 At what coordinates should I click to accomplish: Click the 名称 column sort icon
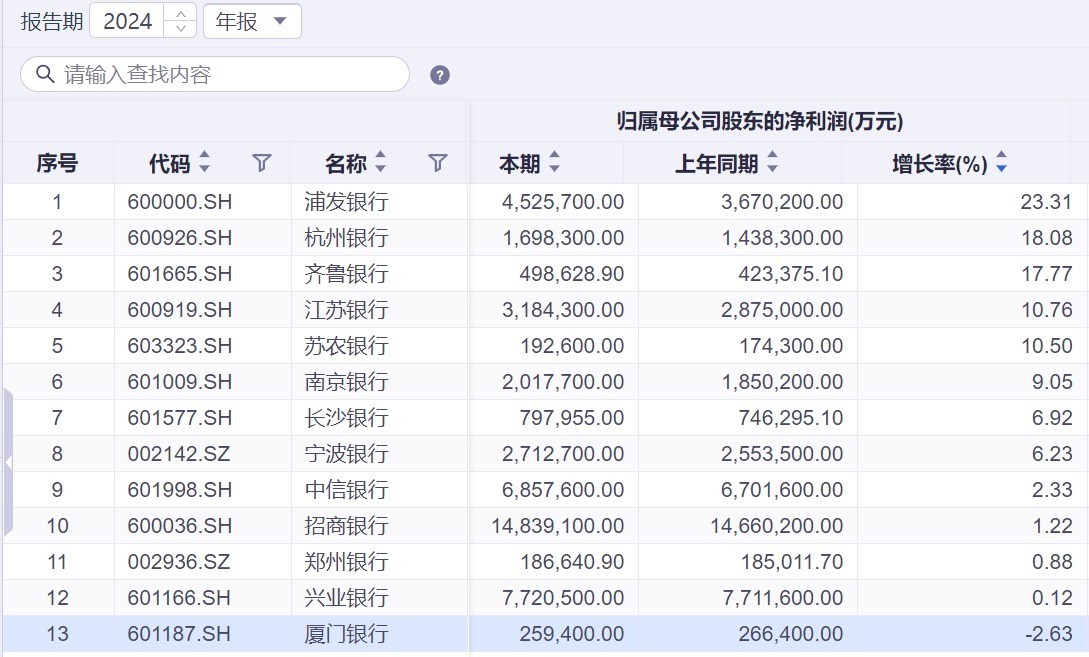click(x=379, y=161)
